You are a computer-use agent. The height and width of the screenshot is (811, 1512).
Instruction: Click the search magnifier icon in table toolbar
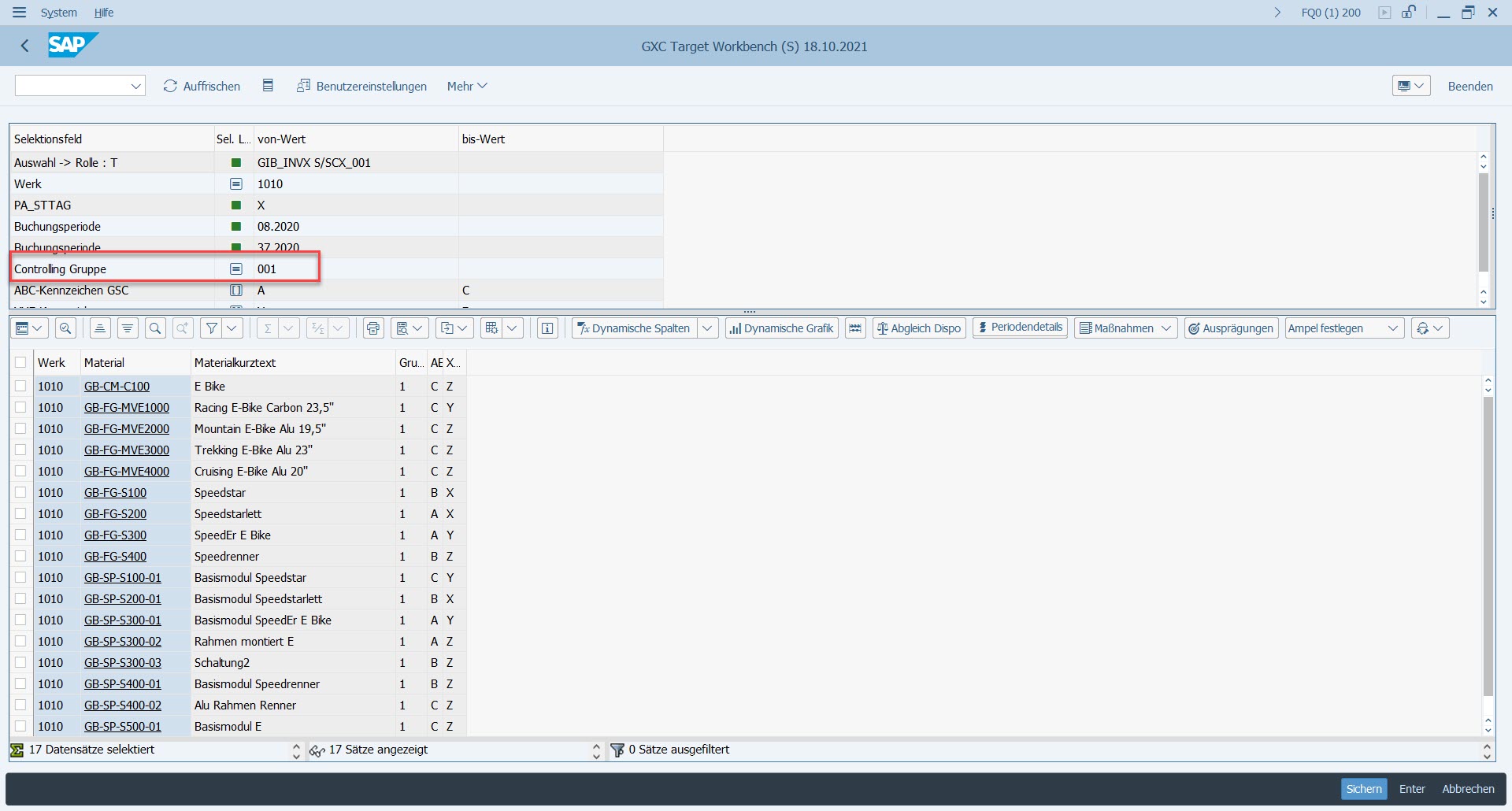point(155,328)
